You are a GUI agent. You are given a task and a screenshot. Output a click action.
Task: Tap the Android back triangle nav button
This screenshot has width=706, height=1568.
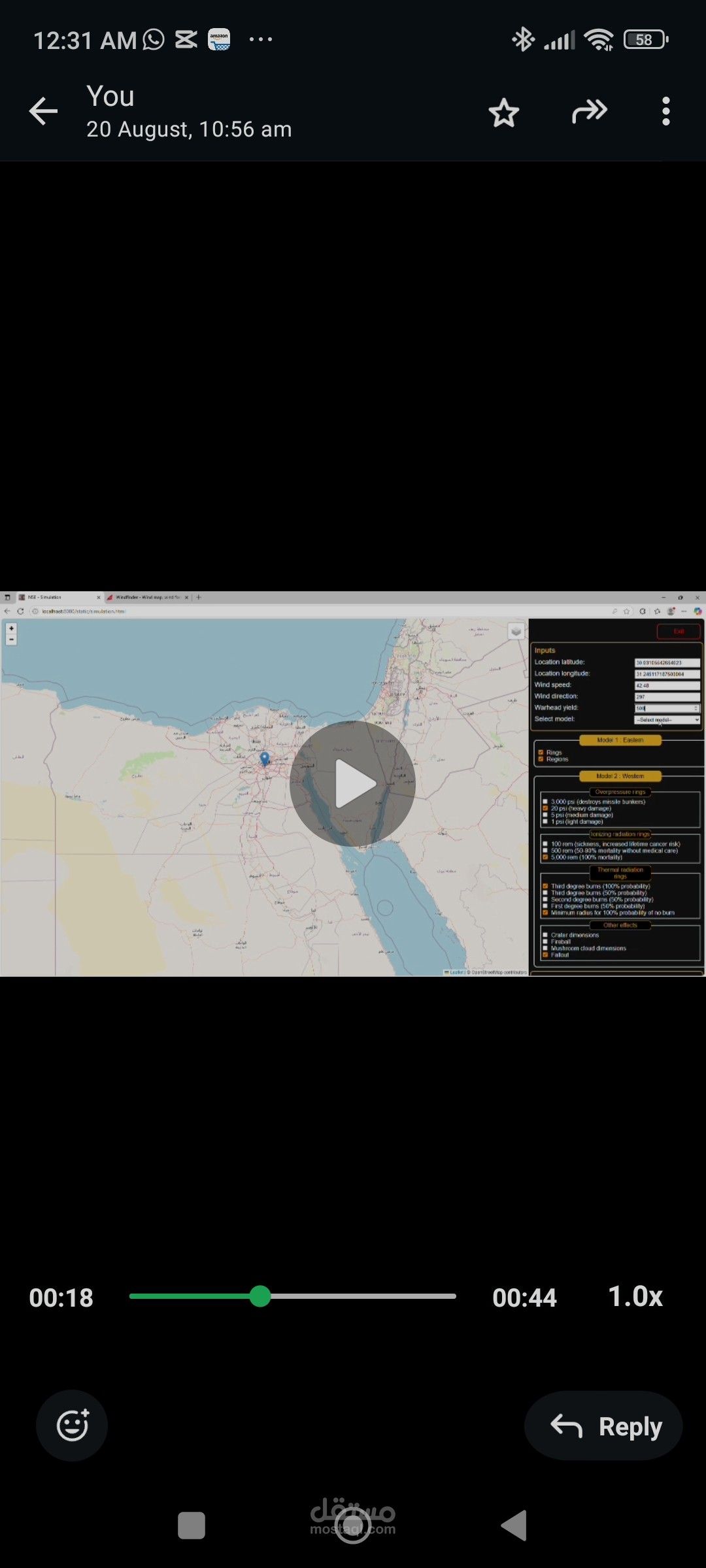514,1526
